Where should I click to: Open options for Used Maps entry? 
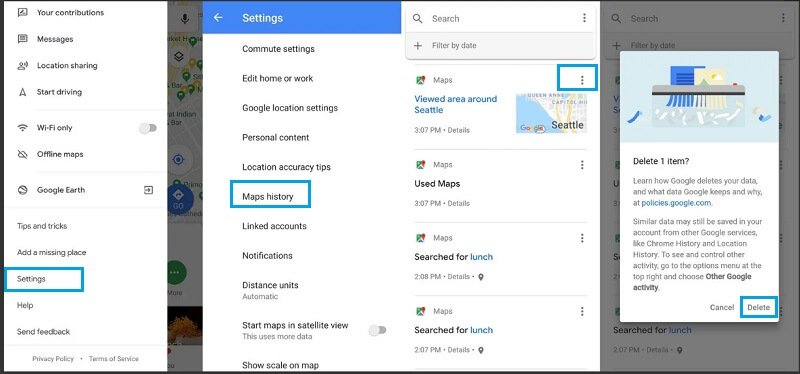[582, 165]
